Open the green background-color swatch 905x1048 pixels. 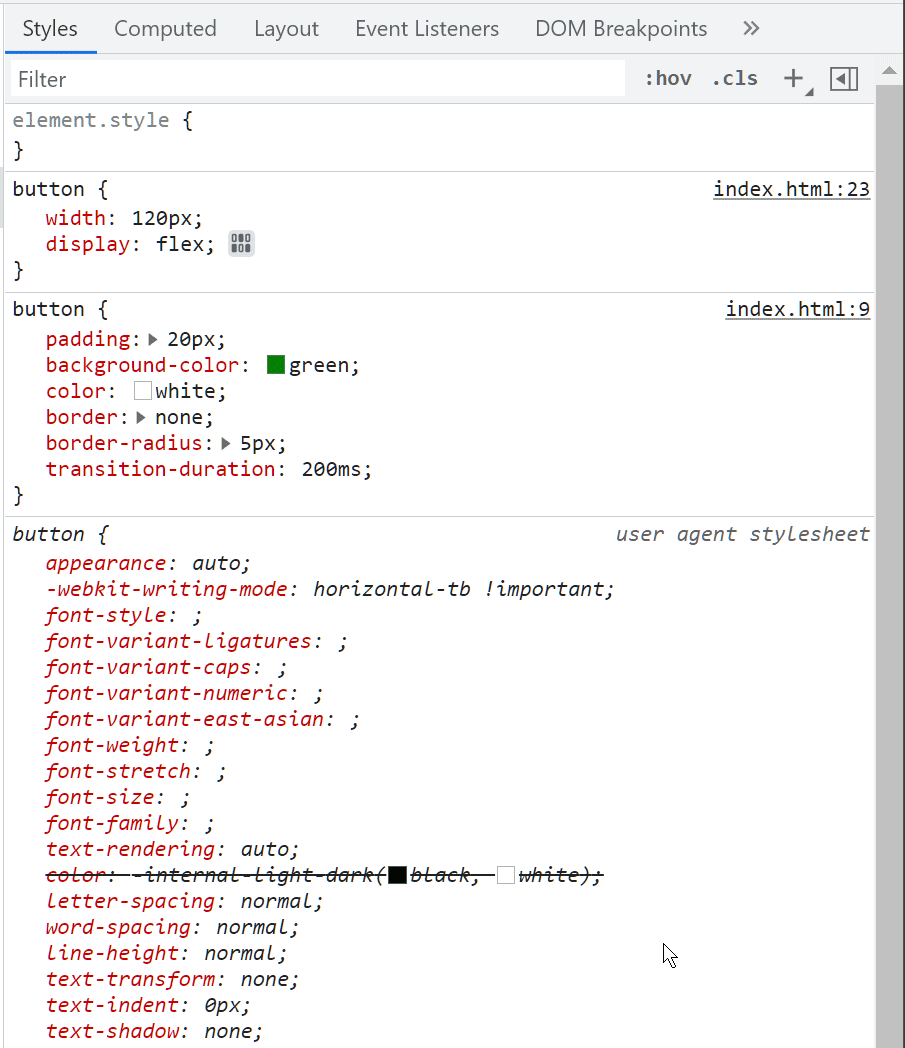276,365
